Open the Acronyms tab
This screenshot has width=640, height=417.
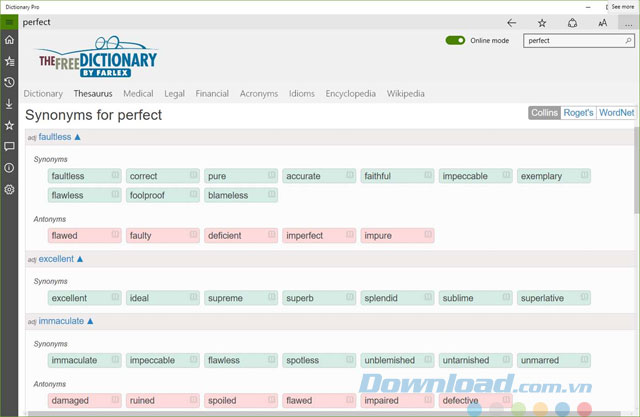[259, 93]
